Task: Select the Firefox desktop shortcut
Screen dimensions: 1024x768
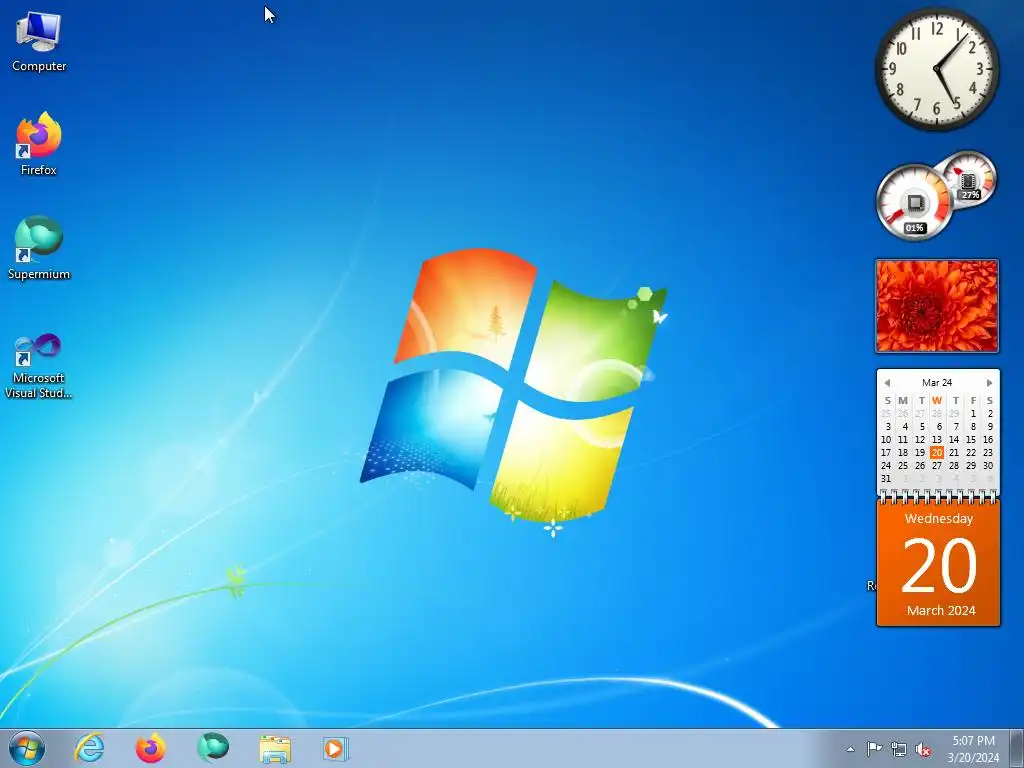Action: pos(39,144)
